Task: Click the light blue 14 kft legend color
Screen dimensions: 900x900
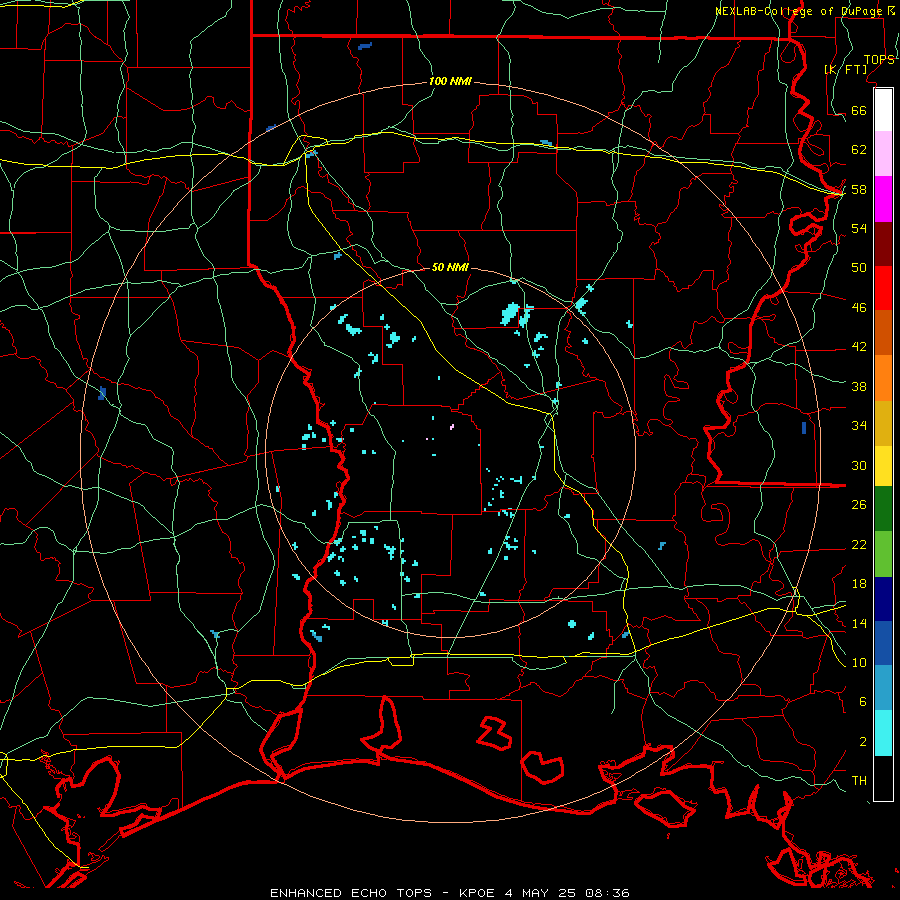Action: click(x=883, y=688)
